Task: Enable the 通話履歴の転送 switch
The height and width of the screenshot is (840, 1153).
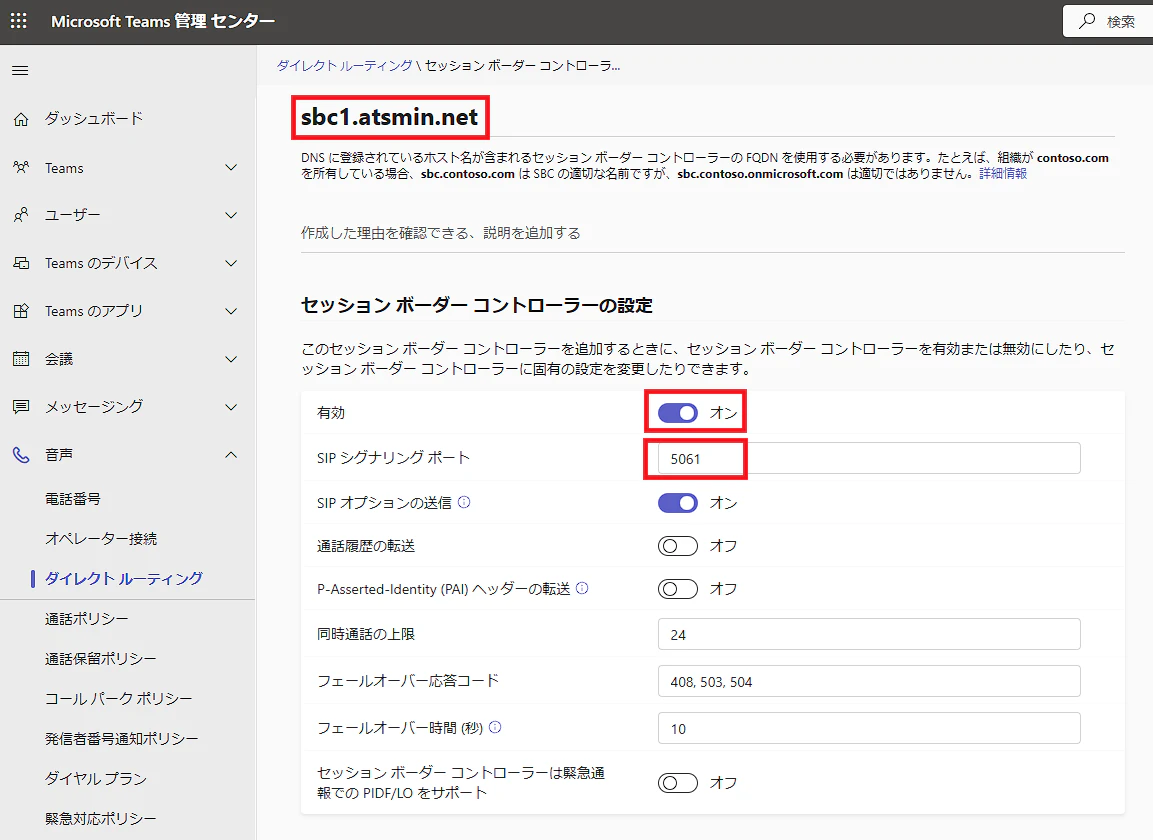Action: coord(677,546)
